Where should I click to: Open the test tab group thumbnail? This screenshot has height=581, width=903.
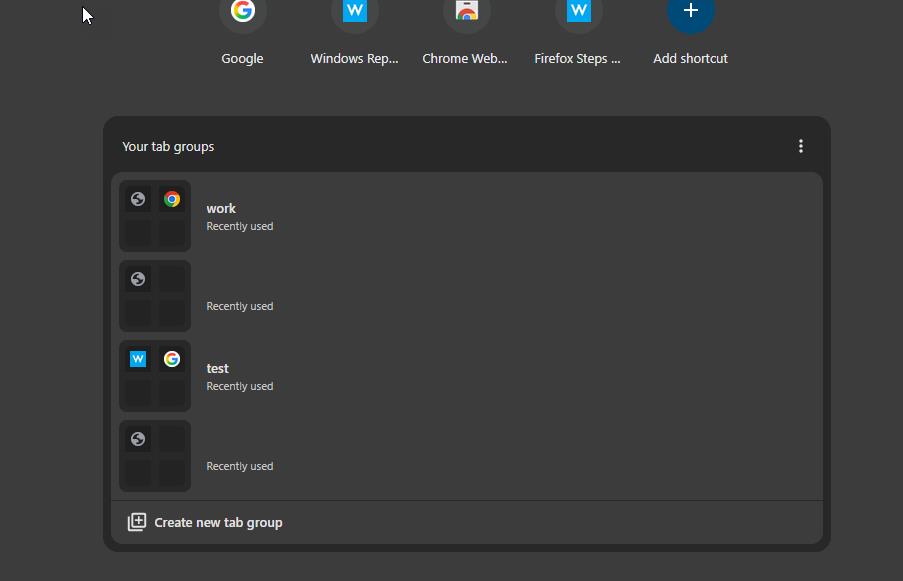pyautogui.click(x=155, y=376)
